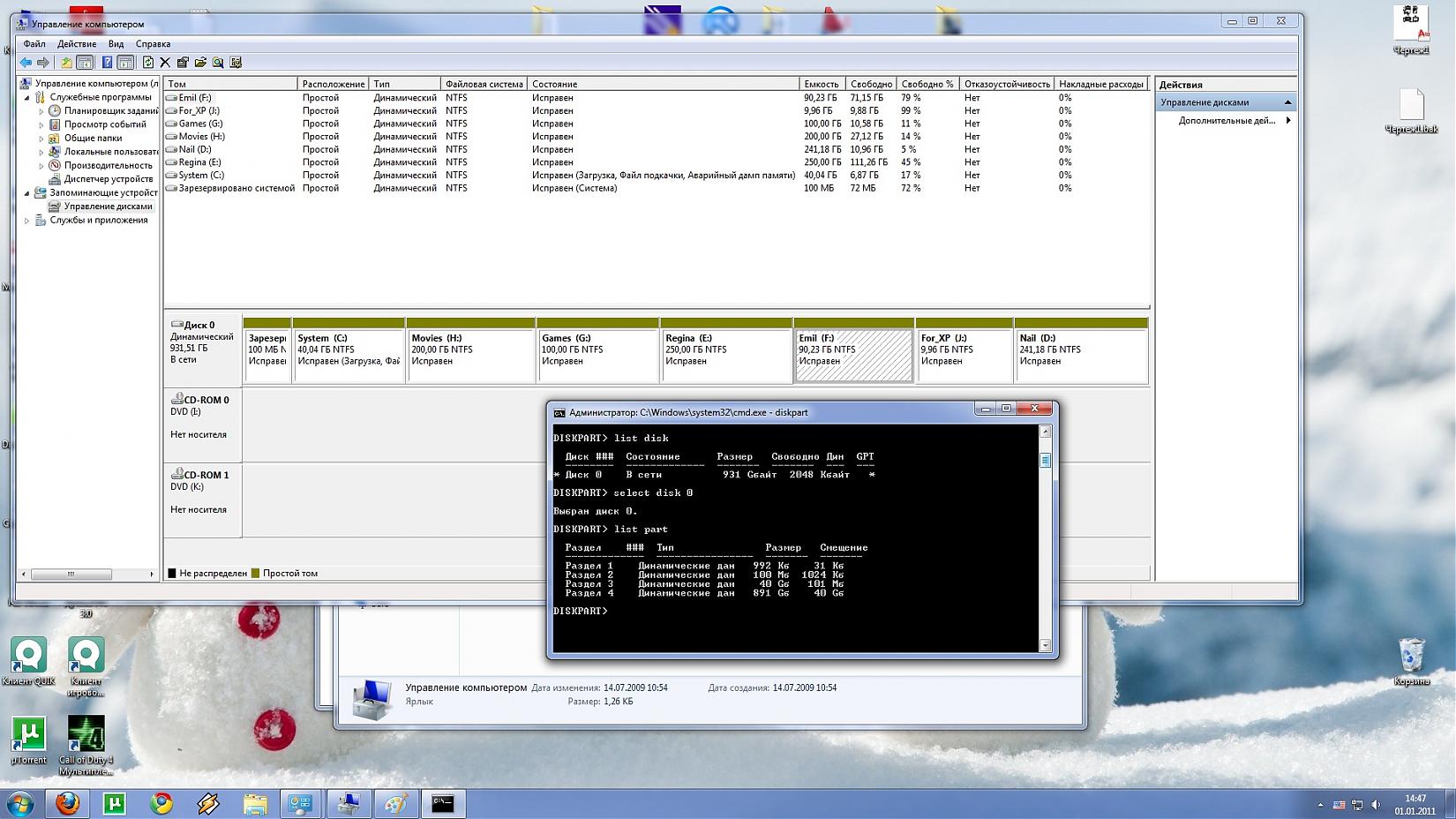
Task: Collapse the Служебные программы tree node
Action: 26,98
